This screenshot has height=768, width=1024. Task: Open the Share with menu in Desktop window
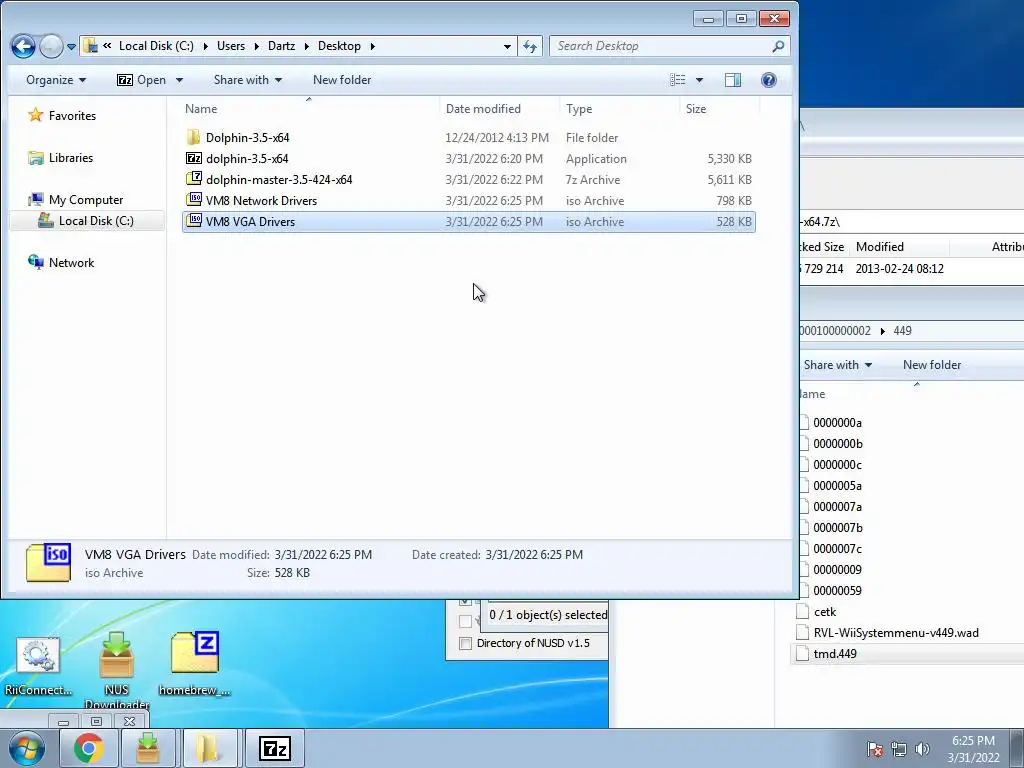[x=248, y=80]
